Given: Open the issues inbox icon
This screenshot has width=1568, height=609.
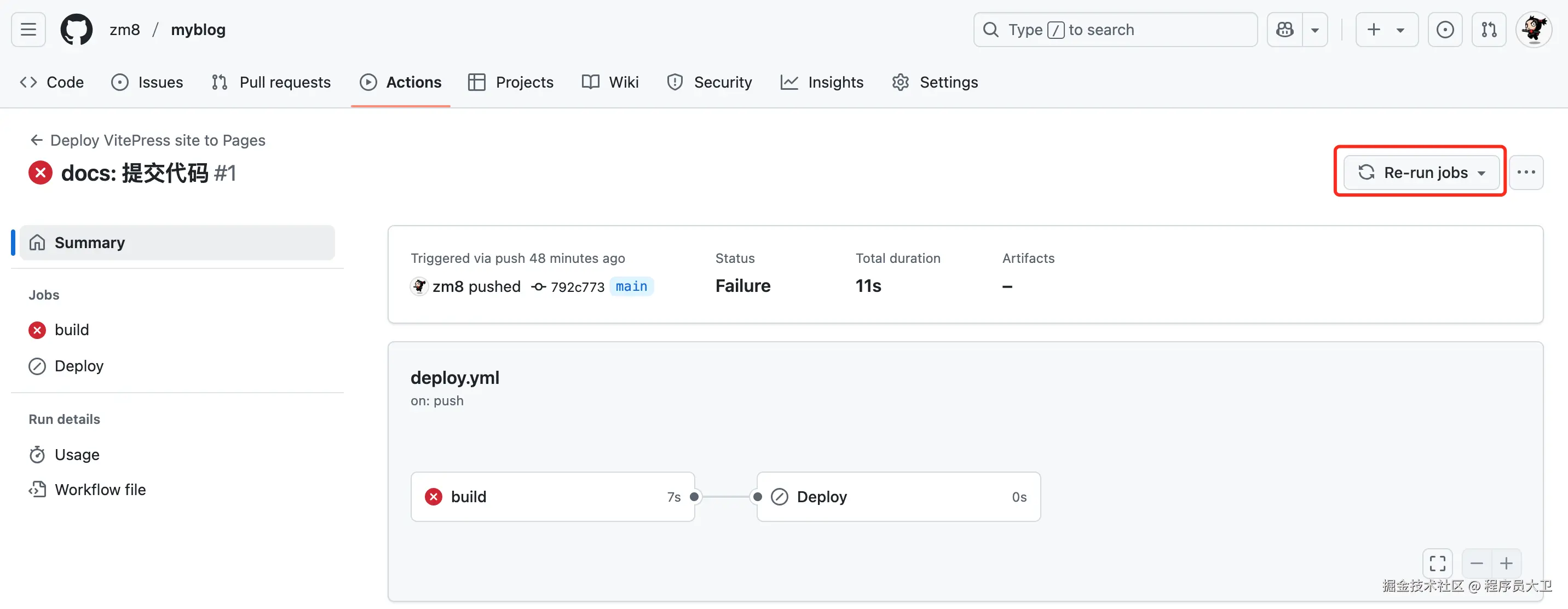Looking at the screenshot, I should tap(1444, 29).
